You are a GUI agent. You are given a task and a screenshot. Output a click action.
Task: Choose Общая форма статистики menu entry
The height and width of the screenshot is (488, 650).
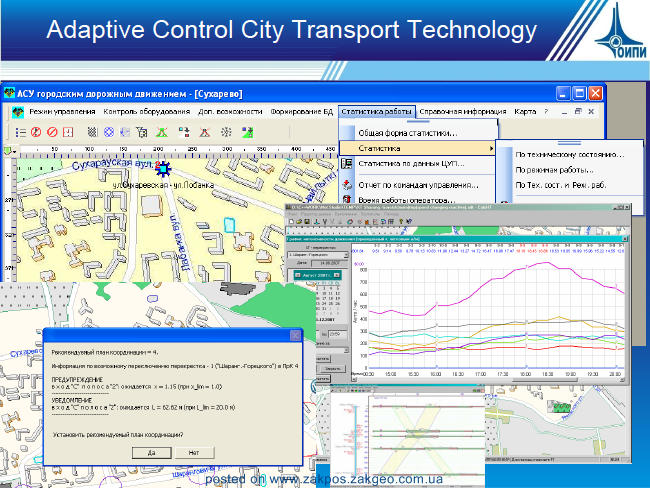click(x=407, y=133)
